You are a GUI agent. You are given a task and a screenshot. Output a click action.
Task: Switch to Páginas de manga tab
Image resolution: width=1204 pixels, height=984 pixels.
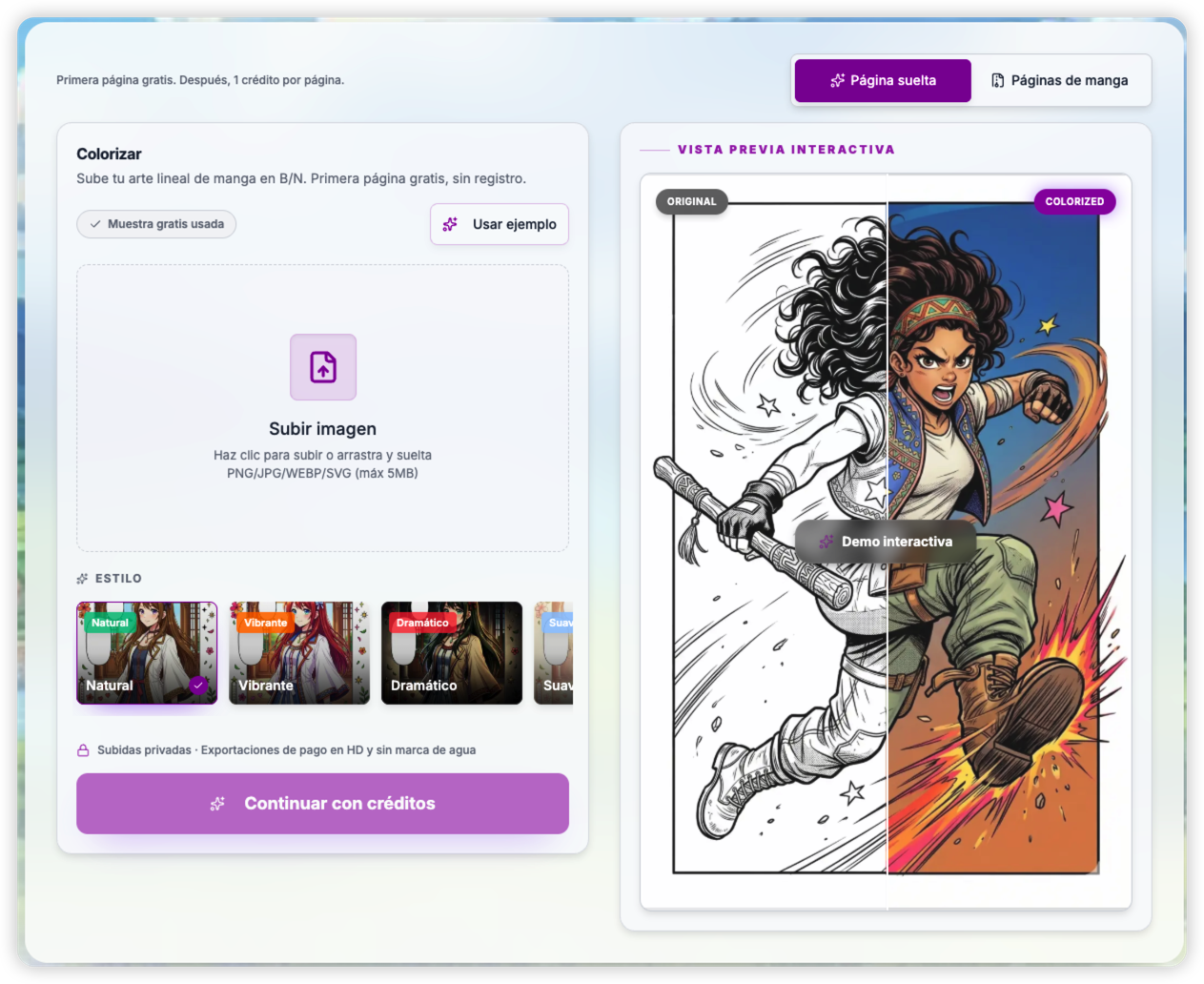click(x=1060, y=80)
